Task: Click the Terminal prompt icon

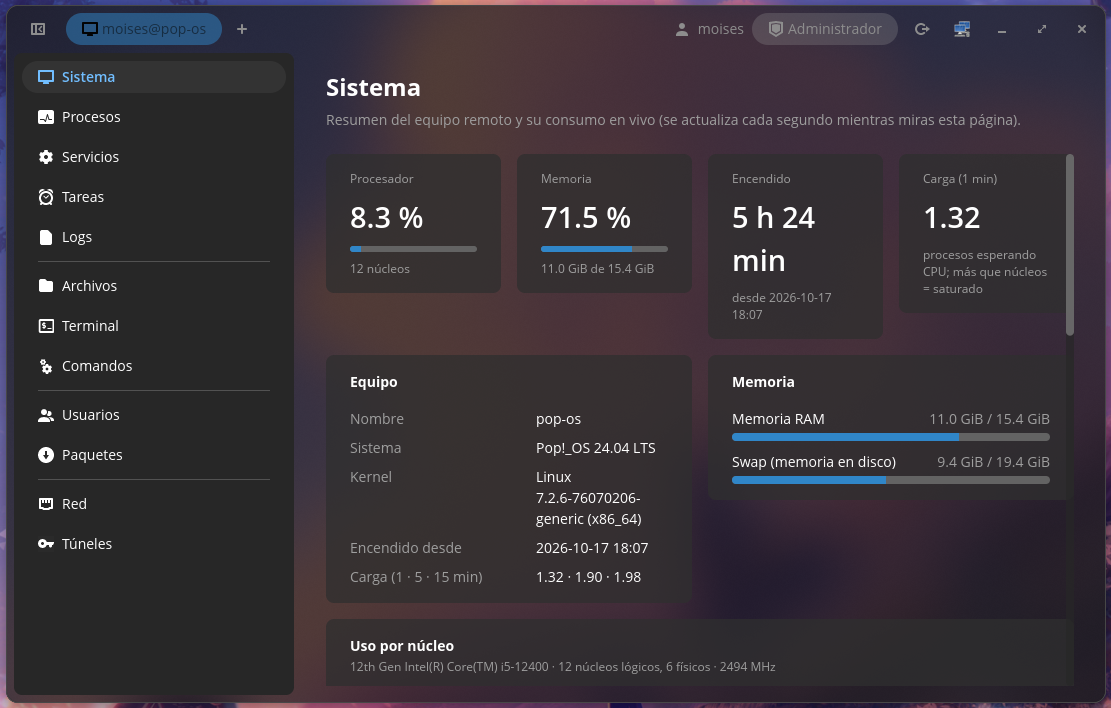Action: click(x=46, y=326)
